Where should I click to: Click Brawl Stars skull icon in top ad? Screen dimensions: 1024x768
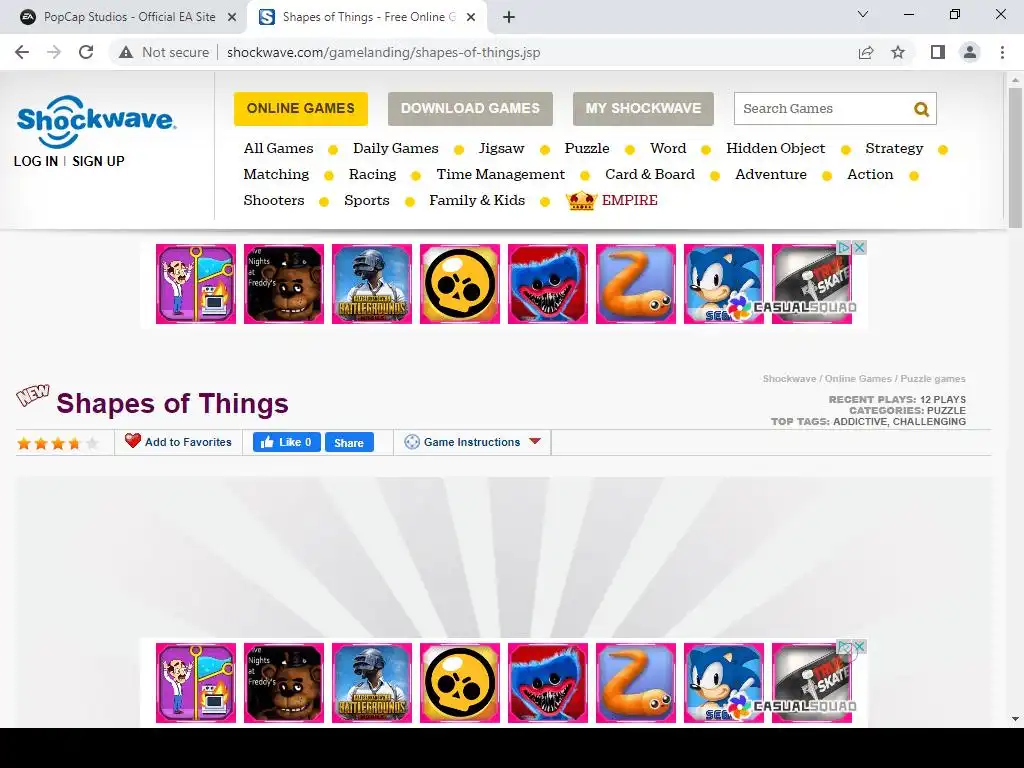pos(460,284)
